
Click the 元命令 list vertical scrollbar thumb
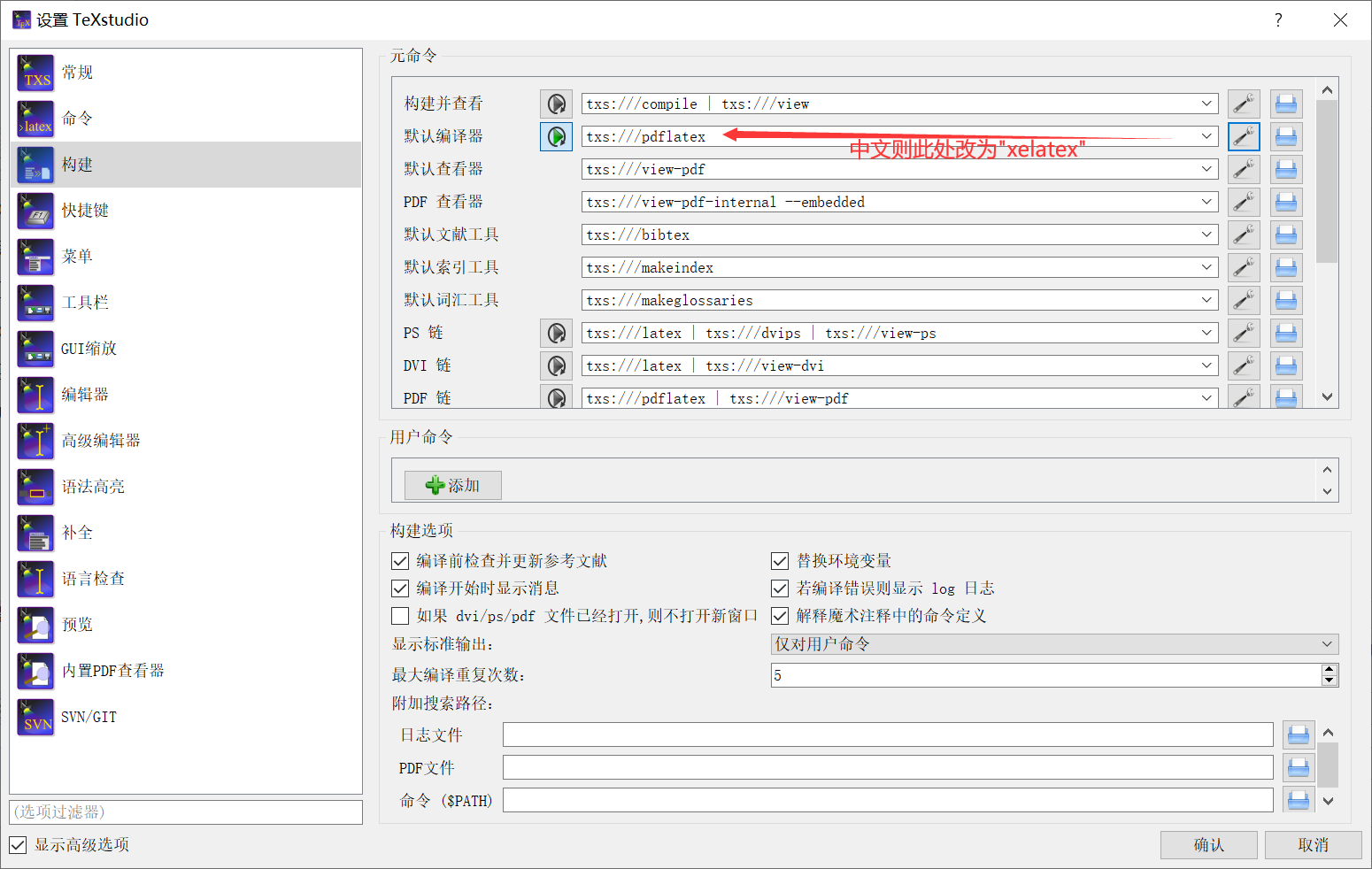1326,181
